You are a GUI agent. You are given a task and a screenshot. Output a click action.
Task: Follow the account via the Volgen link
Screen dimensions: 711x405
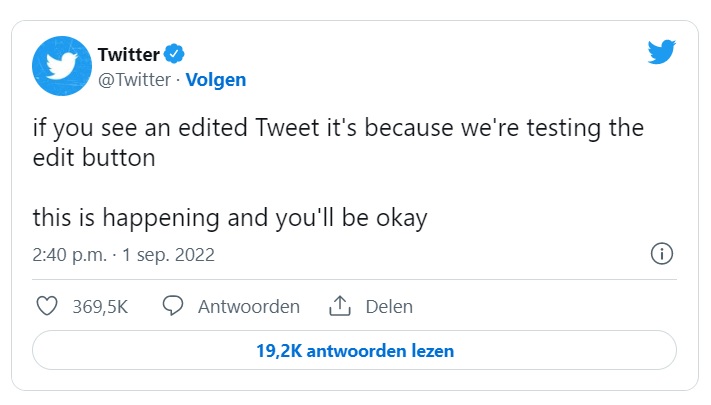(x=215, y=80)
